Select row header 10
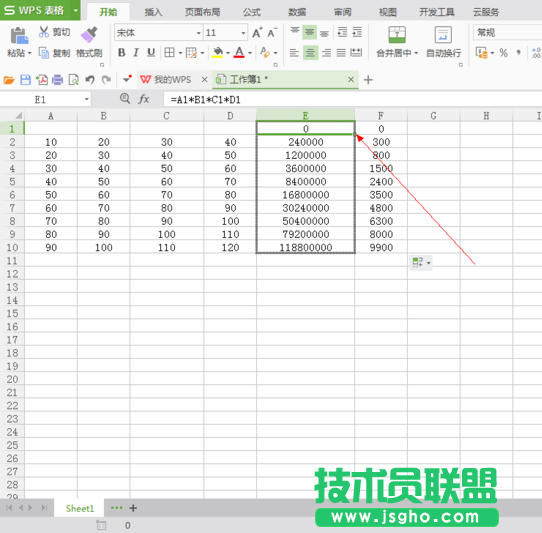The height and width of the screenshot is (533, 542). point(12,247)
